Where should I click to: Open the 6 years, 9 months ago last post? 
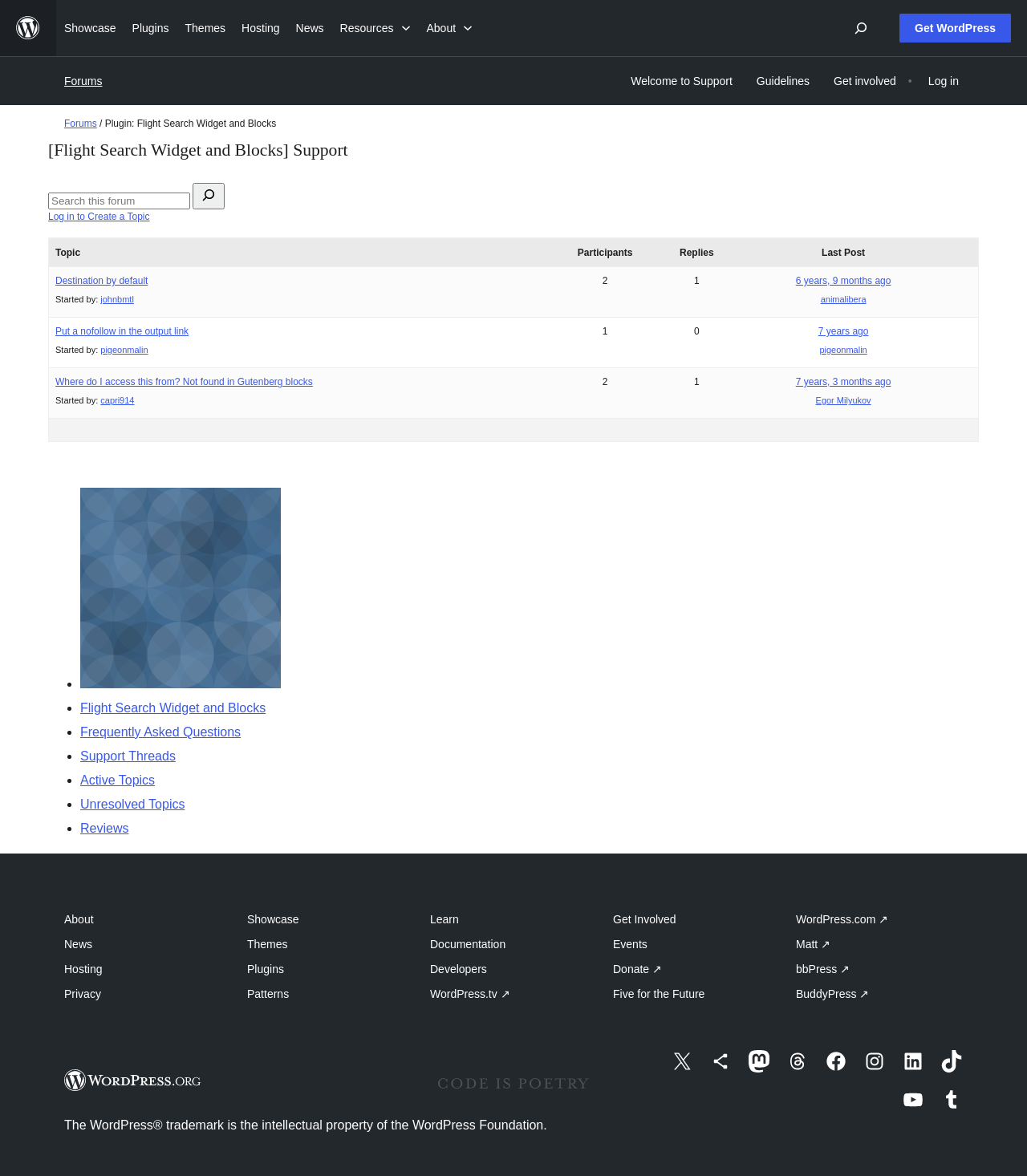pos(843,281)
